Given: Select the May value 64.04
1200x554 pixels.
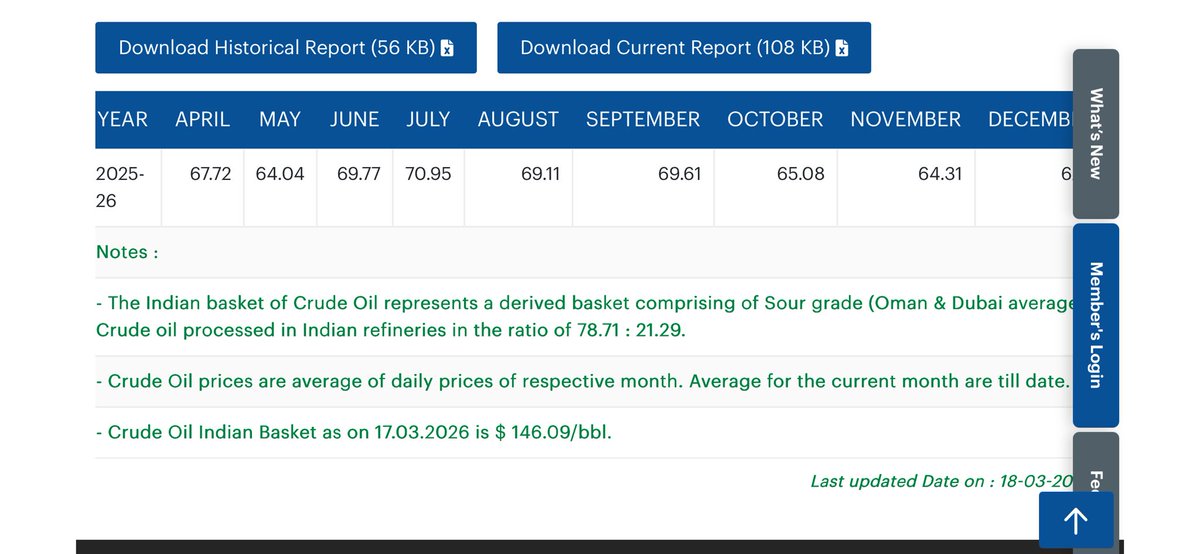Looking at the screenshot, I should point(280,174).
